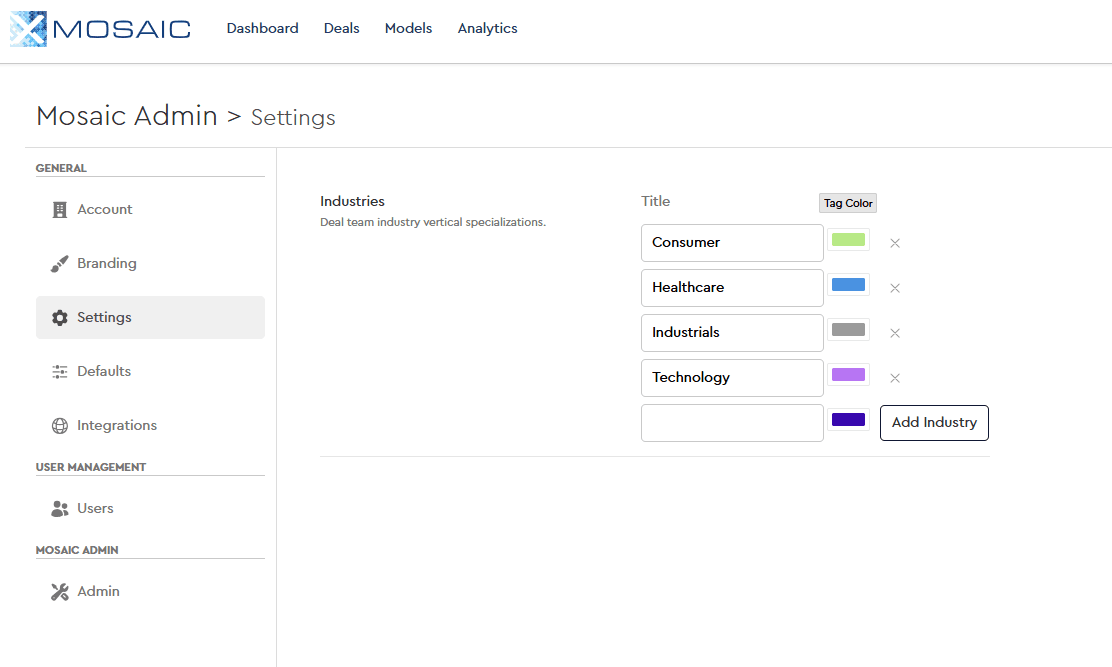This screenshot has width=1112, height=667.
Task: Pick the green Consumer tag color swatch
Action: click(848, 240)
